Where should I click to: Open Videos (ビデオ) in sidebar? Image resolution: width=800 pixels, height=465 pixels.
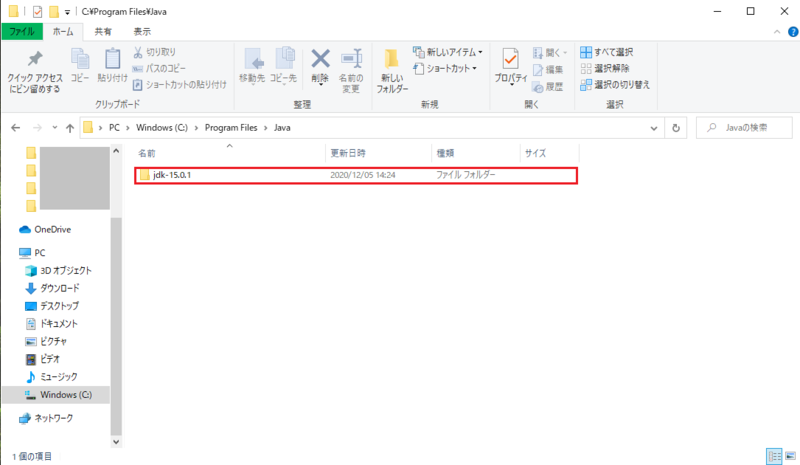[x=42, y=359]
